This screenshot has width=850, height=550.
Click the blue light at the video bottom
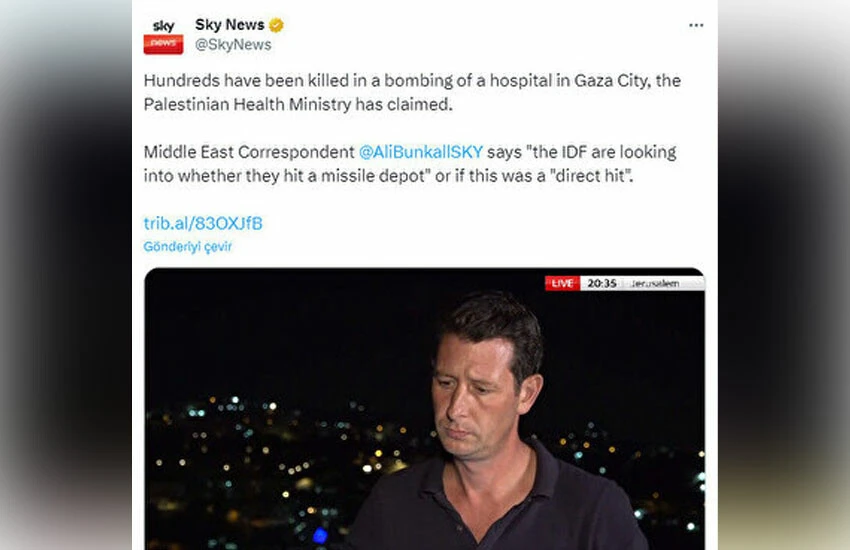click(320, 535)
